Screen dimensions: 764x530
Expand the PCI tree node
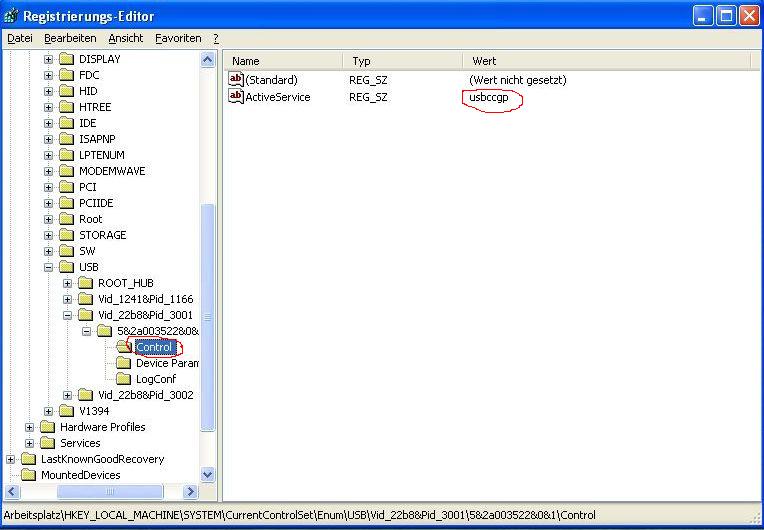pos(48,187)
